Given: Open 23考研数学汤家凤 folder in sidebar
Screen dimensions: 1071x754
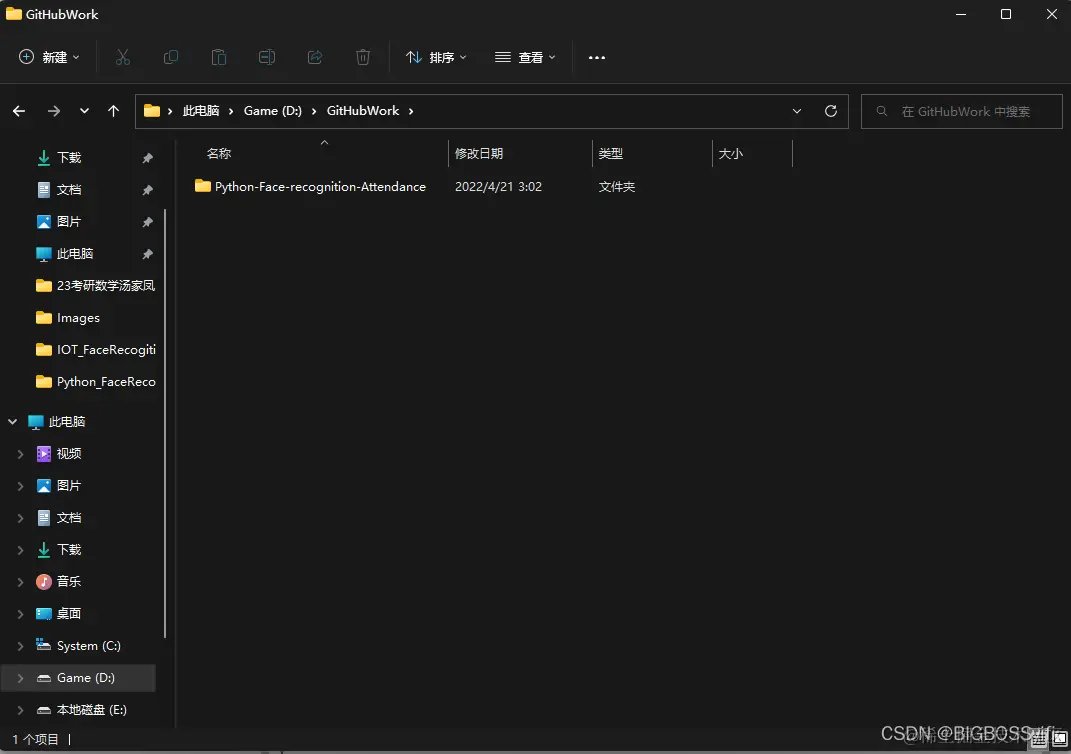Looking at the screenshot, I should point(95,285).
